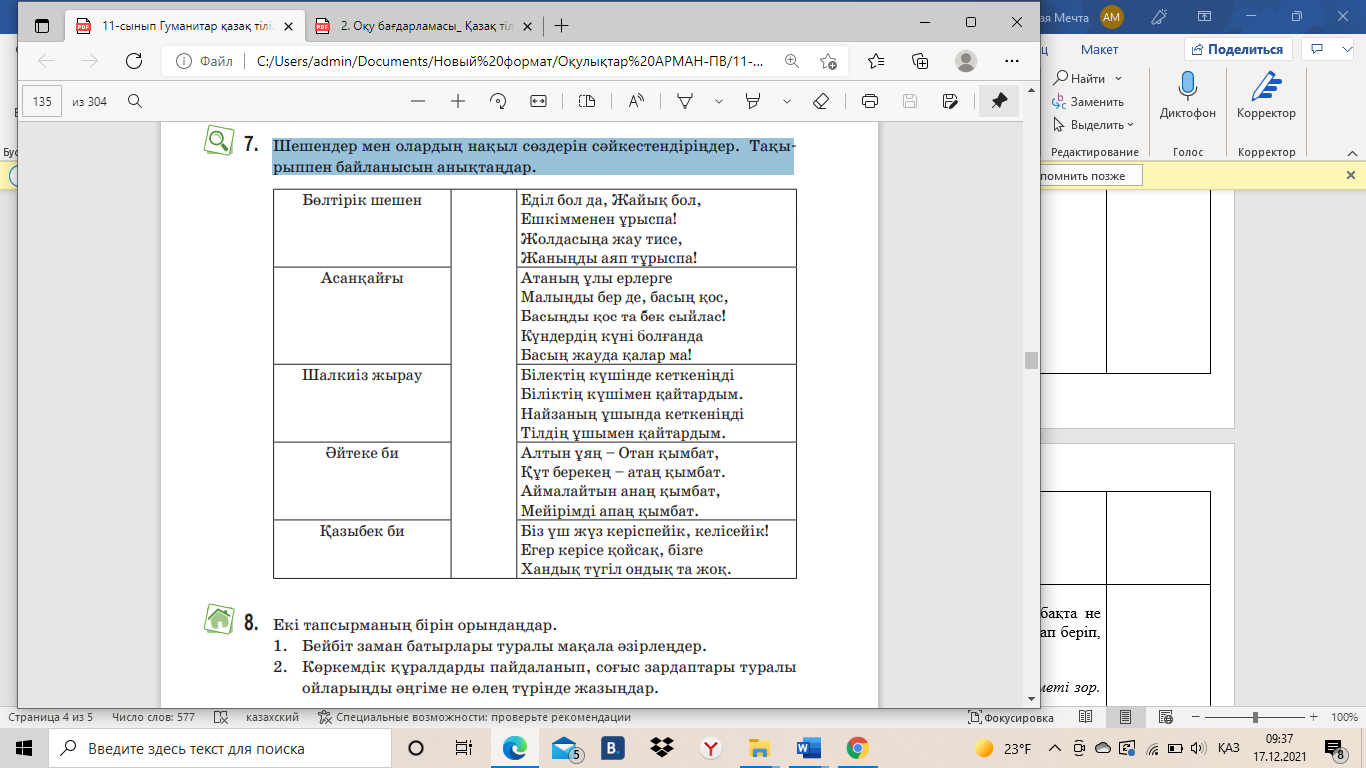Click the zoom magnifier in the address bar
Image resolution: width=1366 pixels, height=768 pixels.
click(792, 61)
